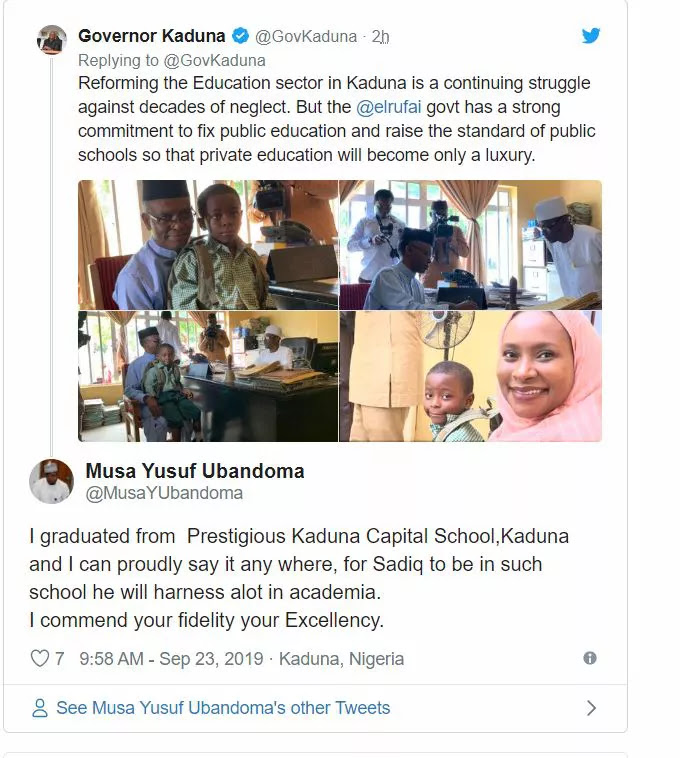The image size is (680, 758).
Task: Open Governor Kaduna's profile avatar
Action: (52, 40)
